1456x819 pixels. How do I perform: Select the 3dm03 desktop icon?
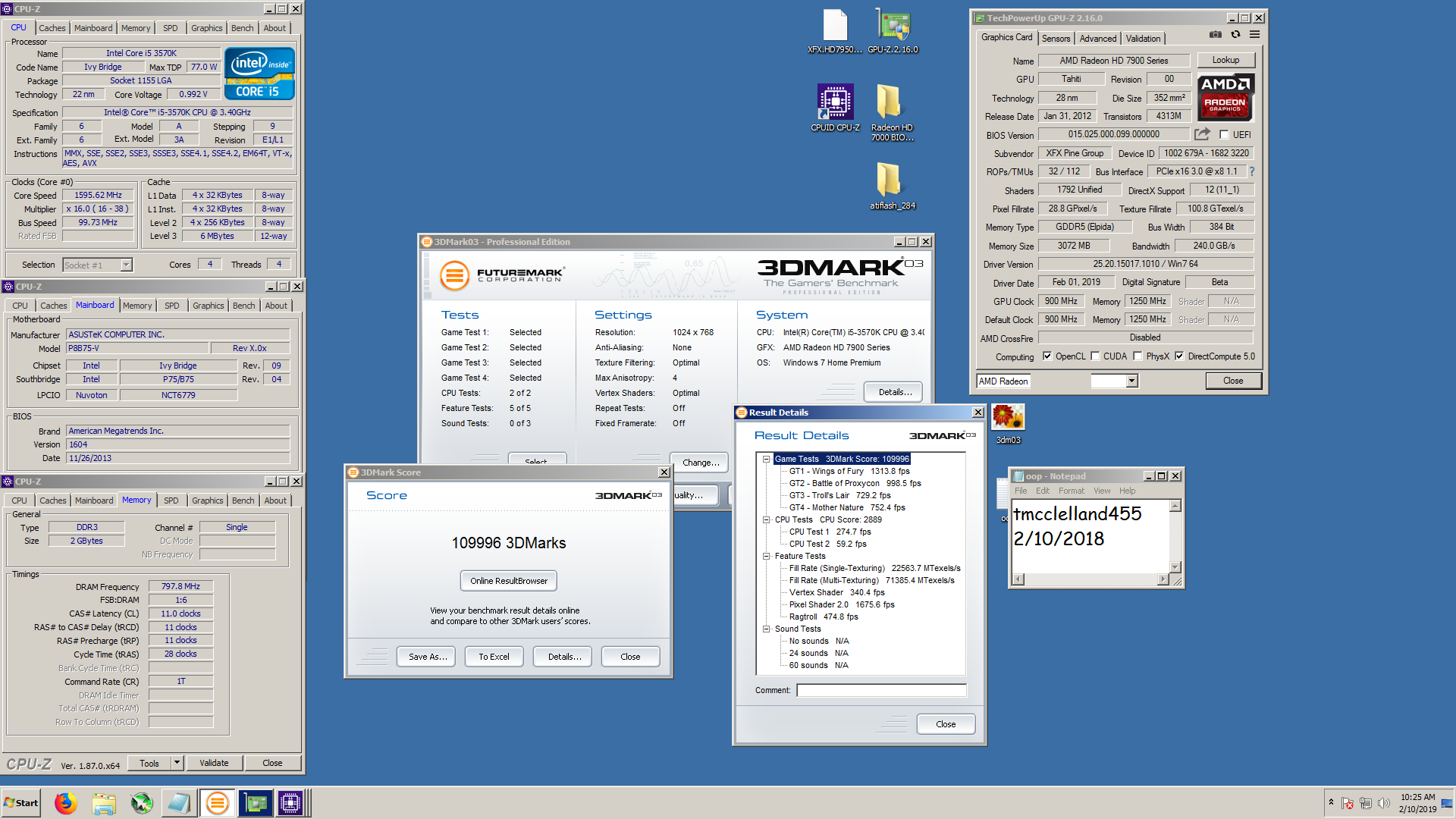point(1008,424)
